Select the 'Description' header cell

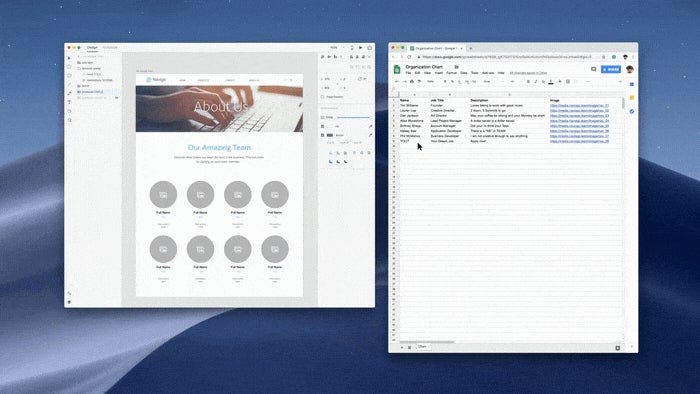(479, 100)
